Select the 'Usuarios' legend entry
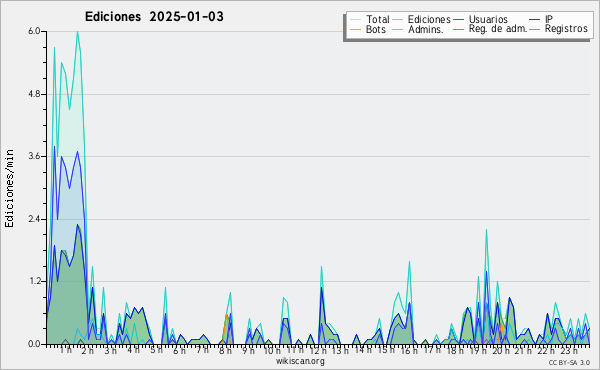The image size is (600, 370). 488,19
